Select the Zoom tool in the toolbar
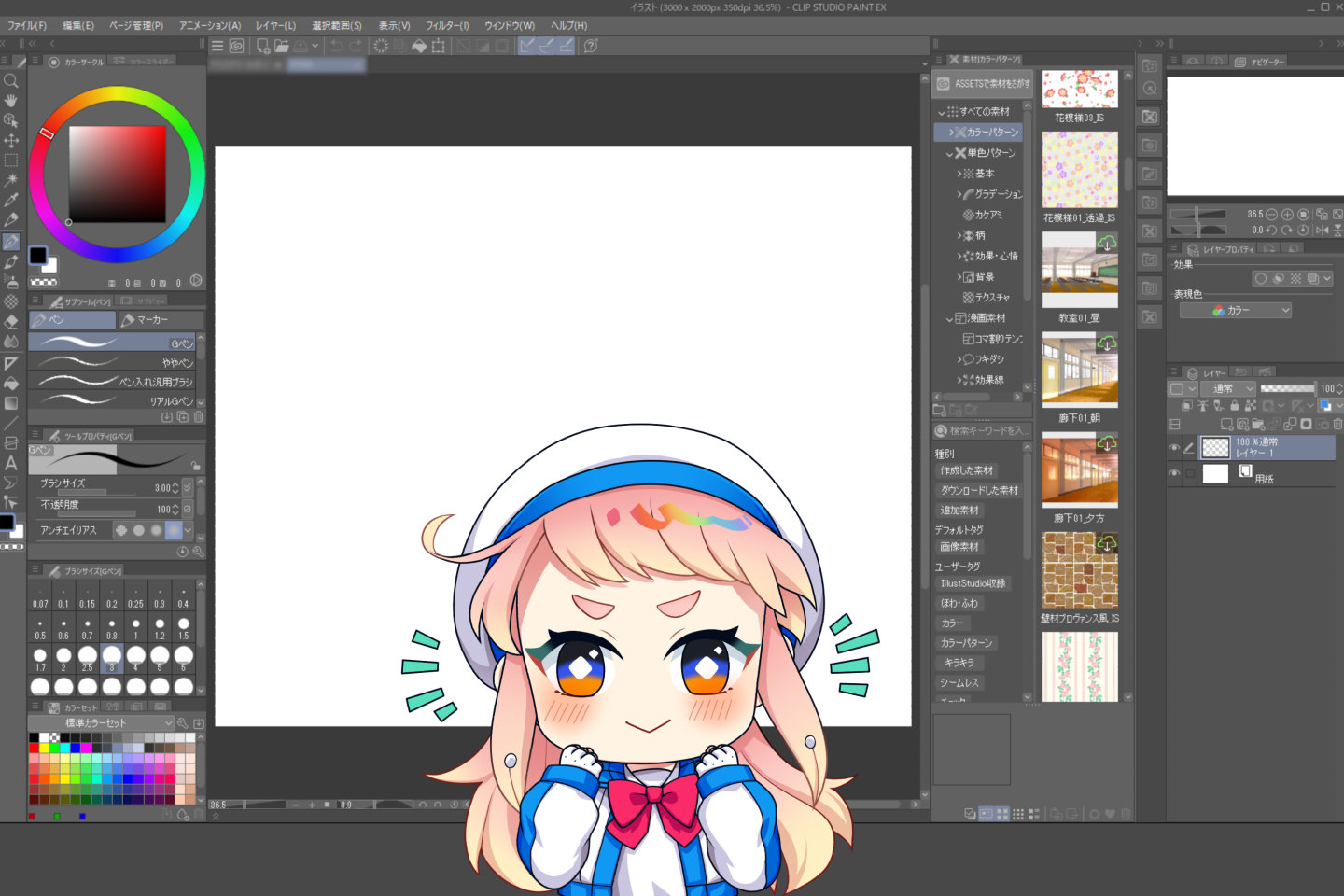Image resolution: width=1344 pixels, height=896 pixels. pyautogui.click(x=11, y=81)
